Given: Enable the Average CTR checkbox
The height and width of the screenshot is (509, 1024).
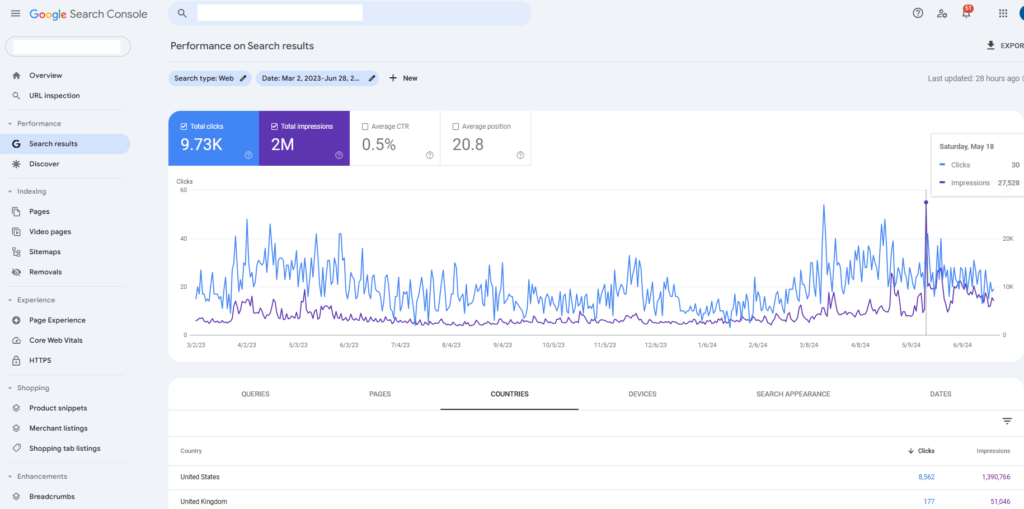Looking at the screenshot, I should pyautogui.click(x=365, y=127).
